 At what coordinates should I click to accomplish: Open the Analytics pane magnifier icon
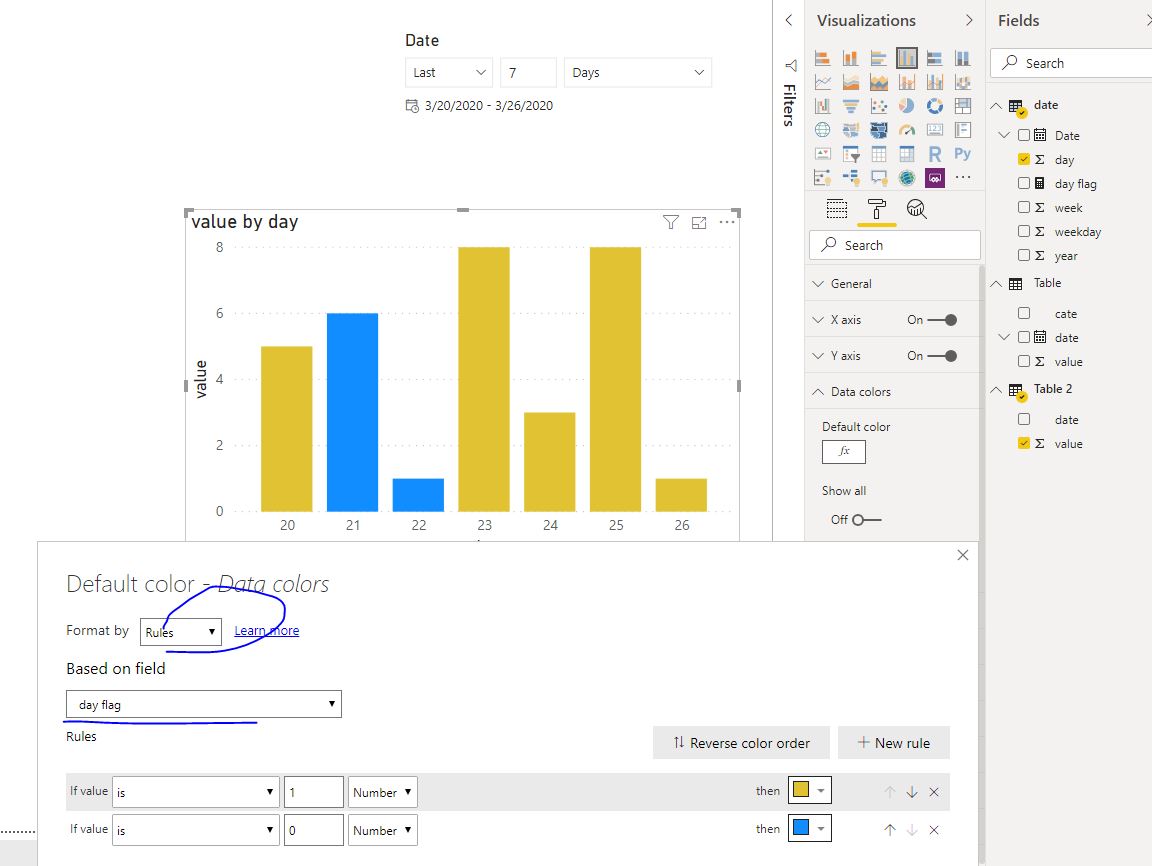pyautogui.click(x=916, y=209)
